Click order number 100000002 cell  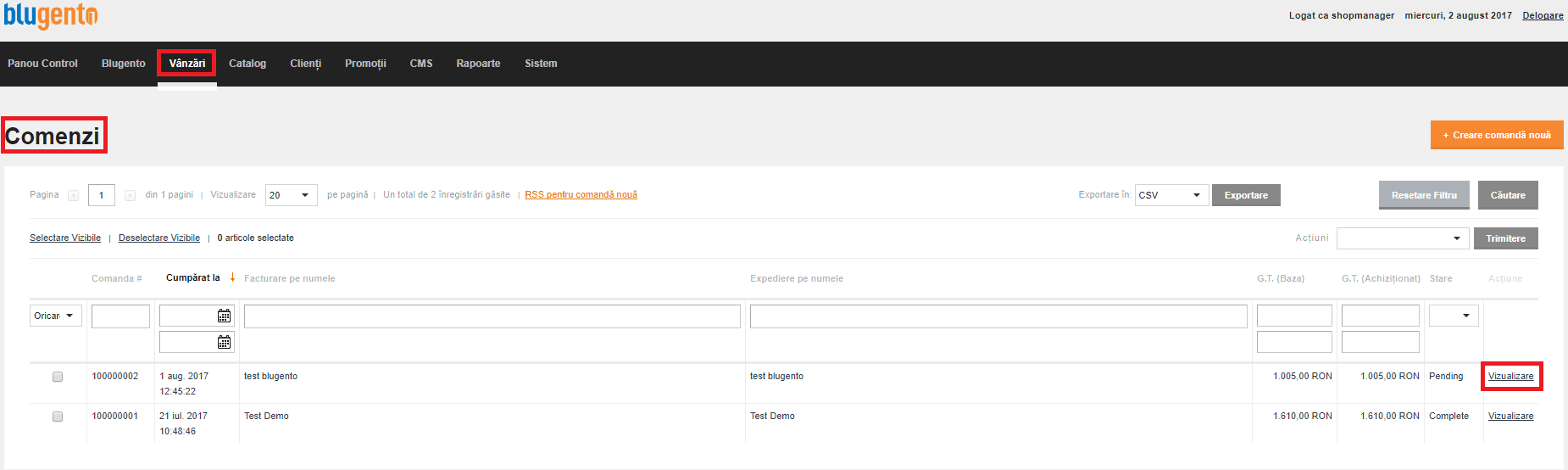click(x=114, y=376)
